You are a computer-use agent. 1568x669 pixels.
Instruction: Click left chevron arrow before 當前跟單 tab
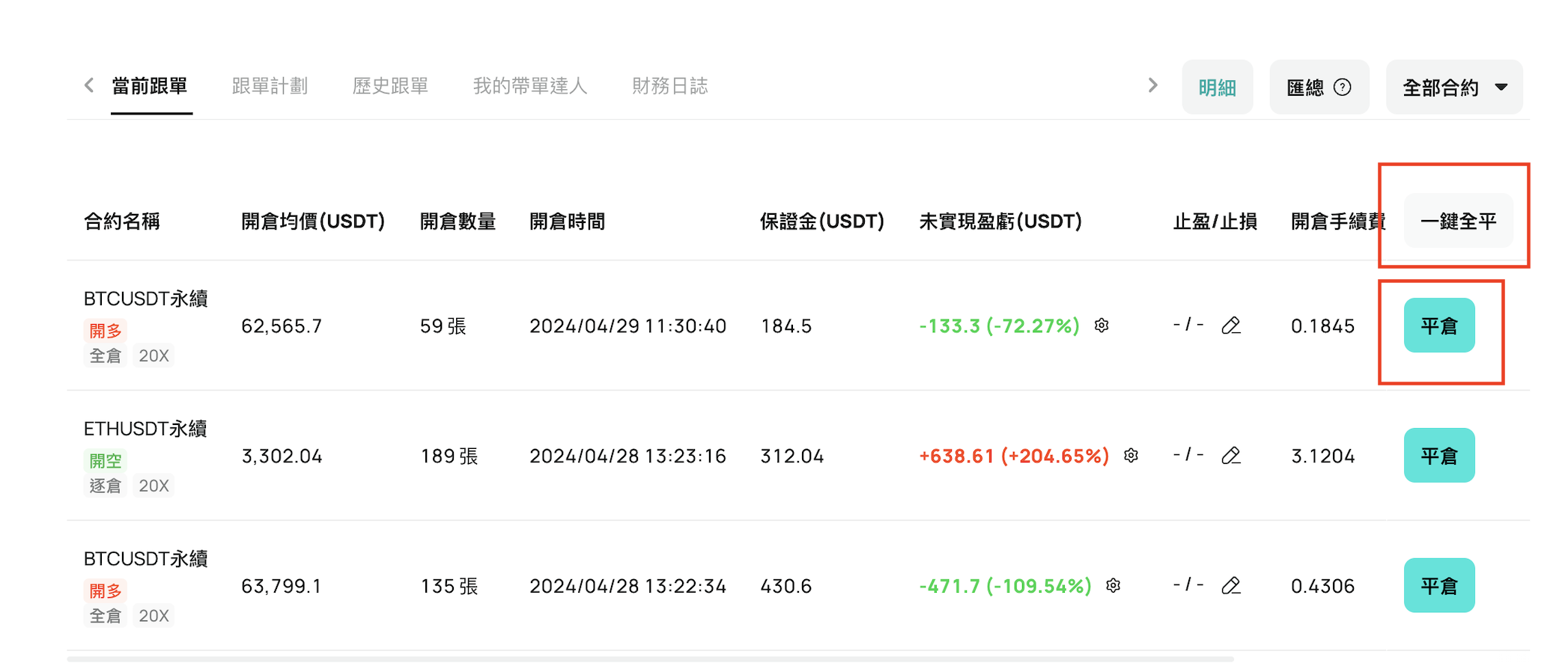pos(89,85)
